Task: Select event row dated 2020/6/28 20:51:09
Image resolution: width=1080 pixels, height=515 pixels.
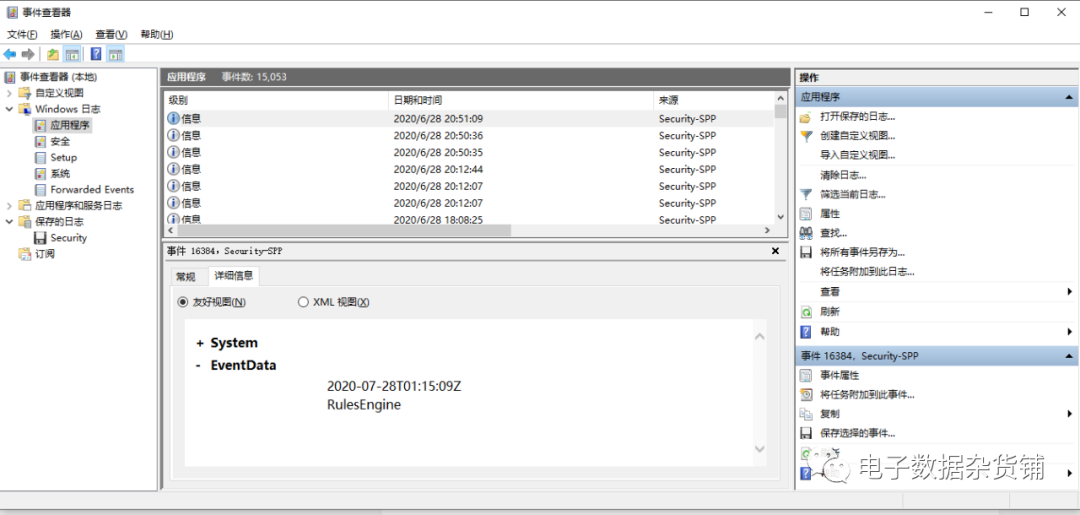Action: 469,118
